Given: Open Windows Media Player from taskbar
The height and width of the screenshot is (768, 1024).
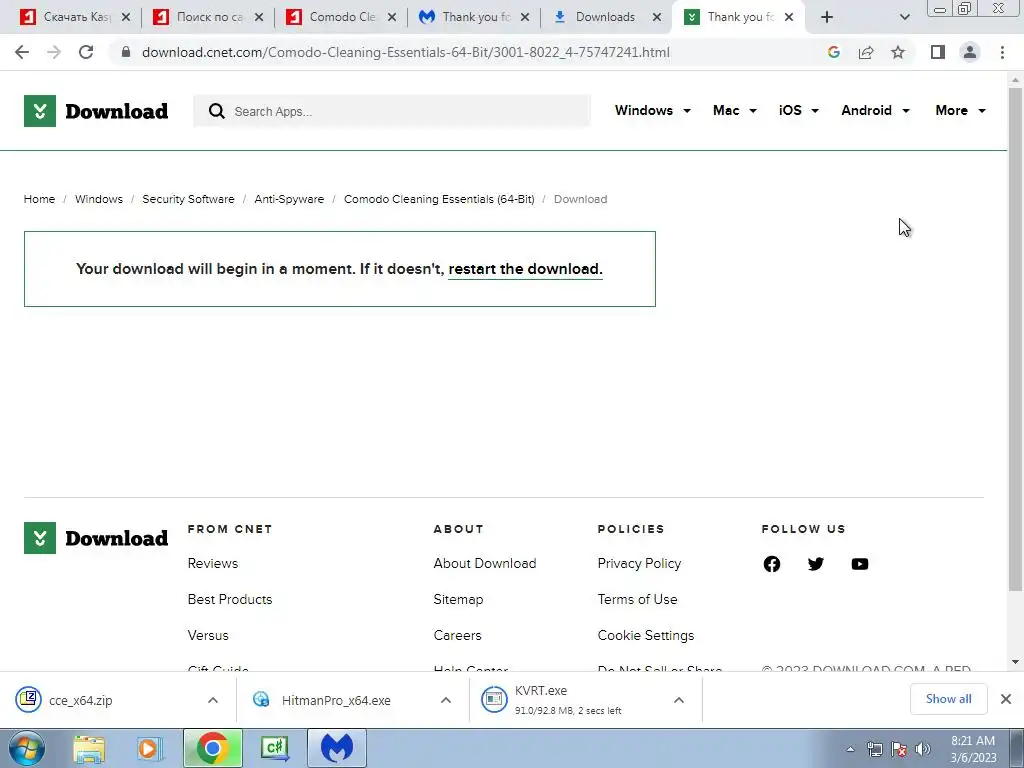Looking at the screenshot, I should point(150,748).
